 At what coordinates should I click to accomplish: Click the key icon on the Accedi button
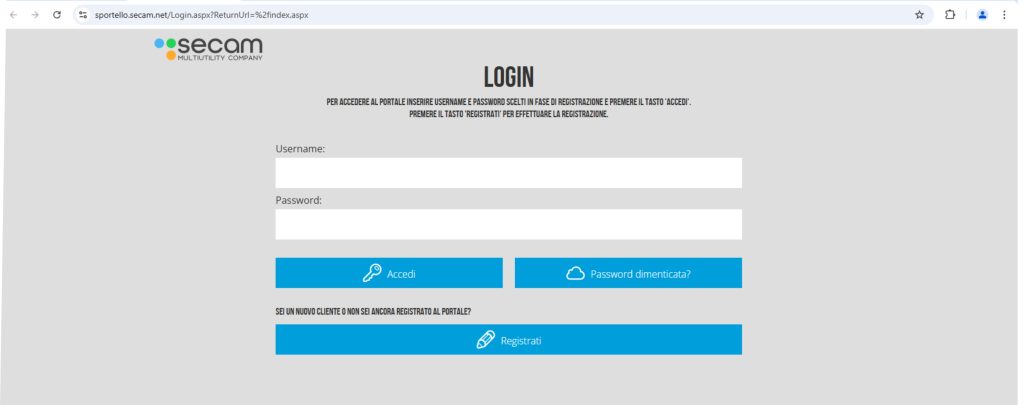pyautogui.click(x=371, y=273)
